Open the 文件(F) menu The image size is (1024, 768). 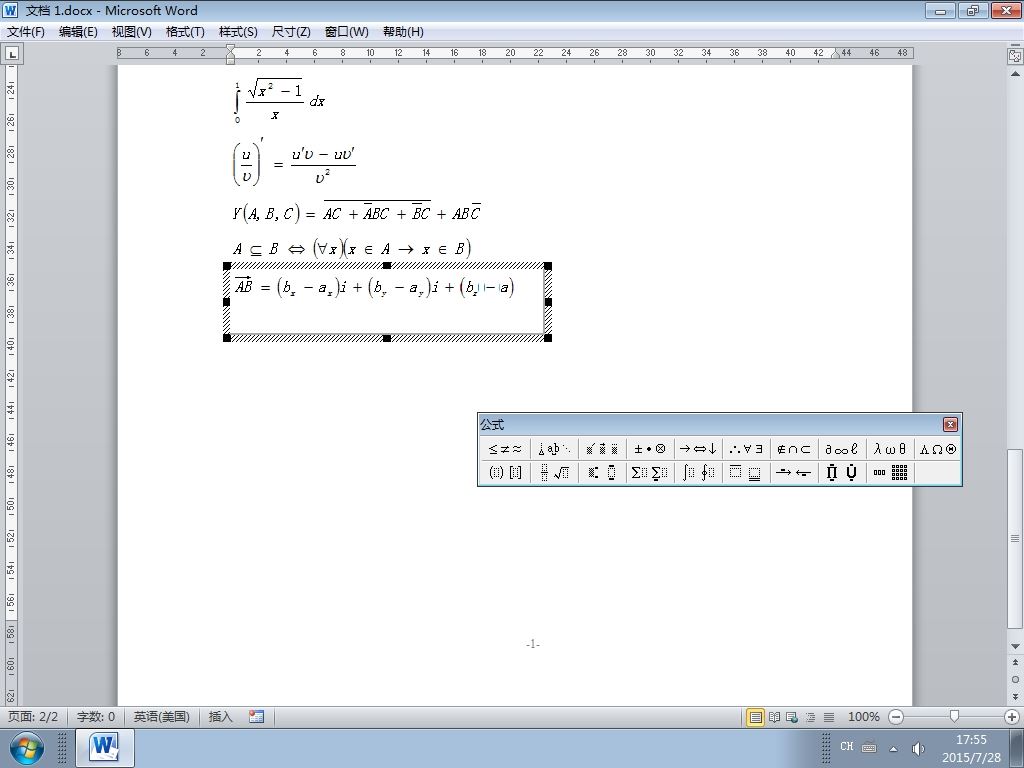click(25, 32)
